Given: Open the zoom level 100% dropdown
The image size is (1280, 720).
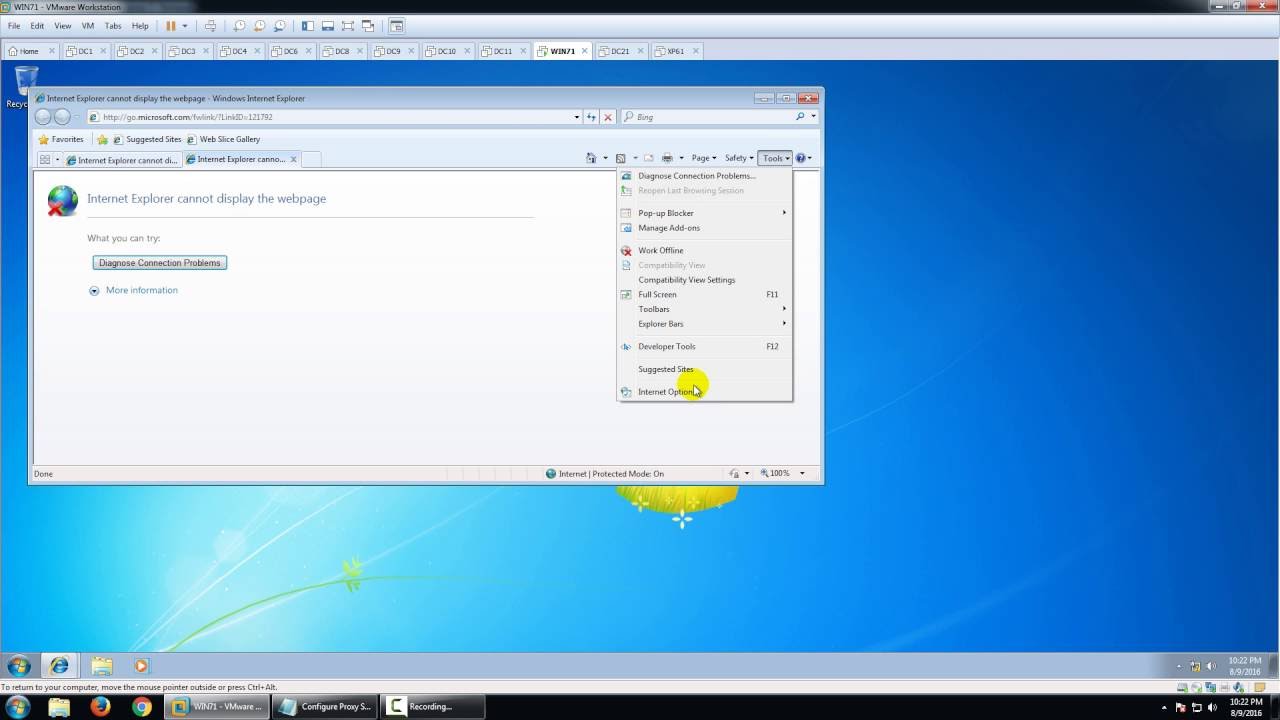Looking at the screenshot, I should [802, 474].
